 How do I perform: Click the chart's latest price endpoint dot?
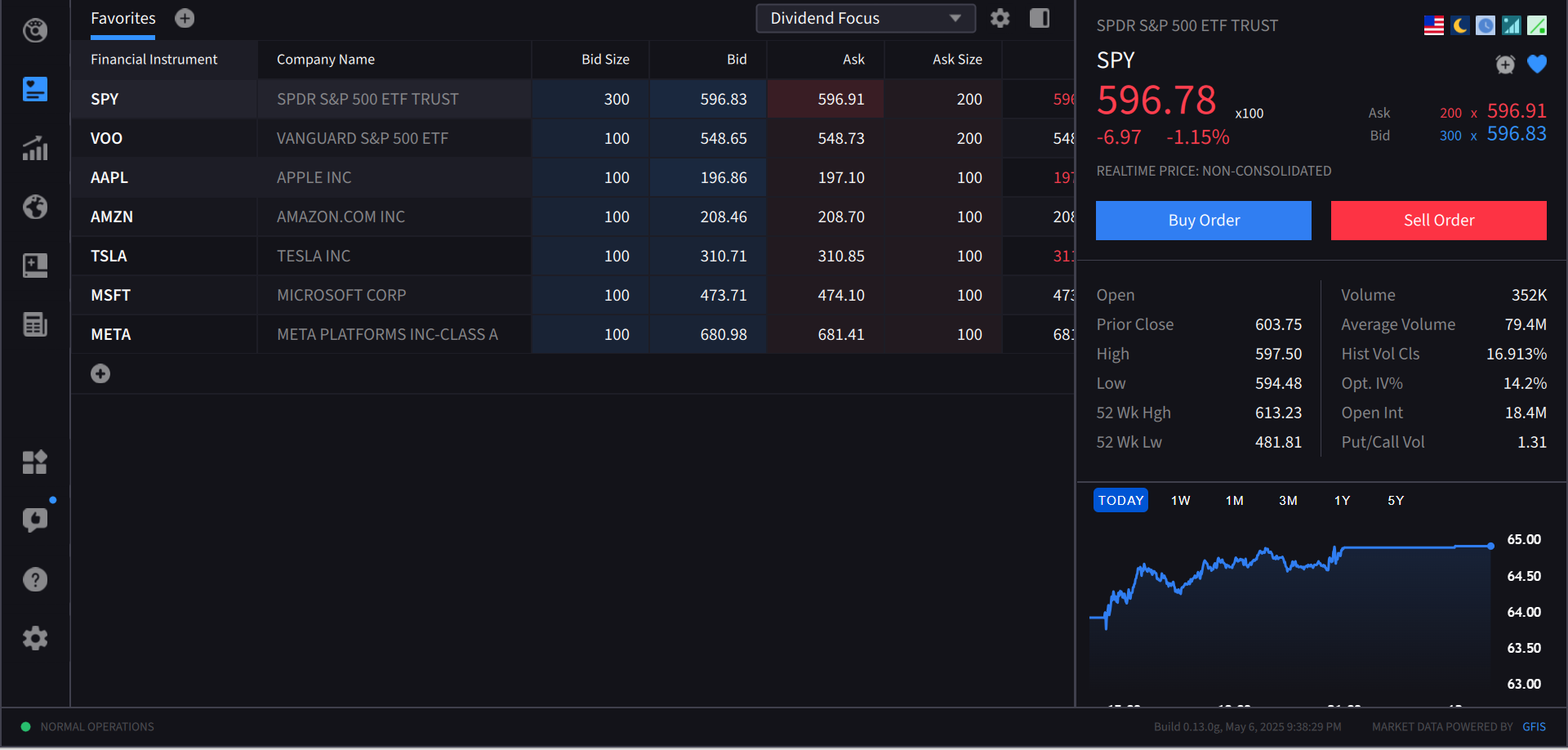1491,546
